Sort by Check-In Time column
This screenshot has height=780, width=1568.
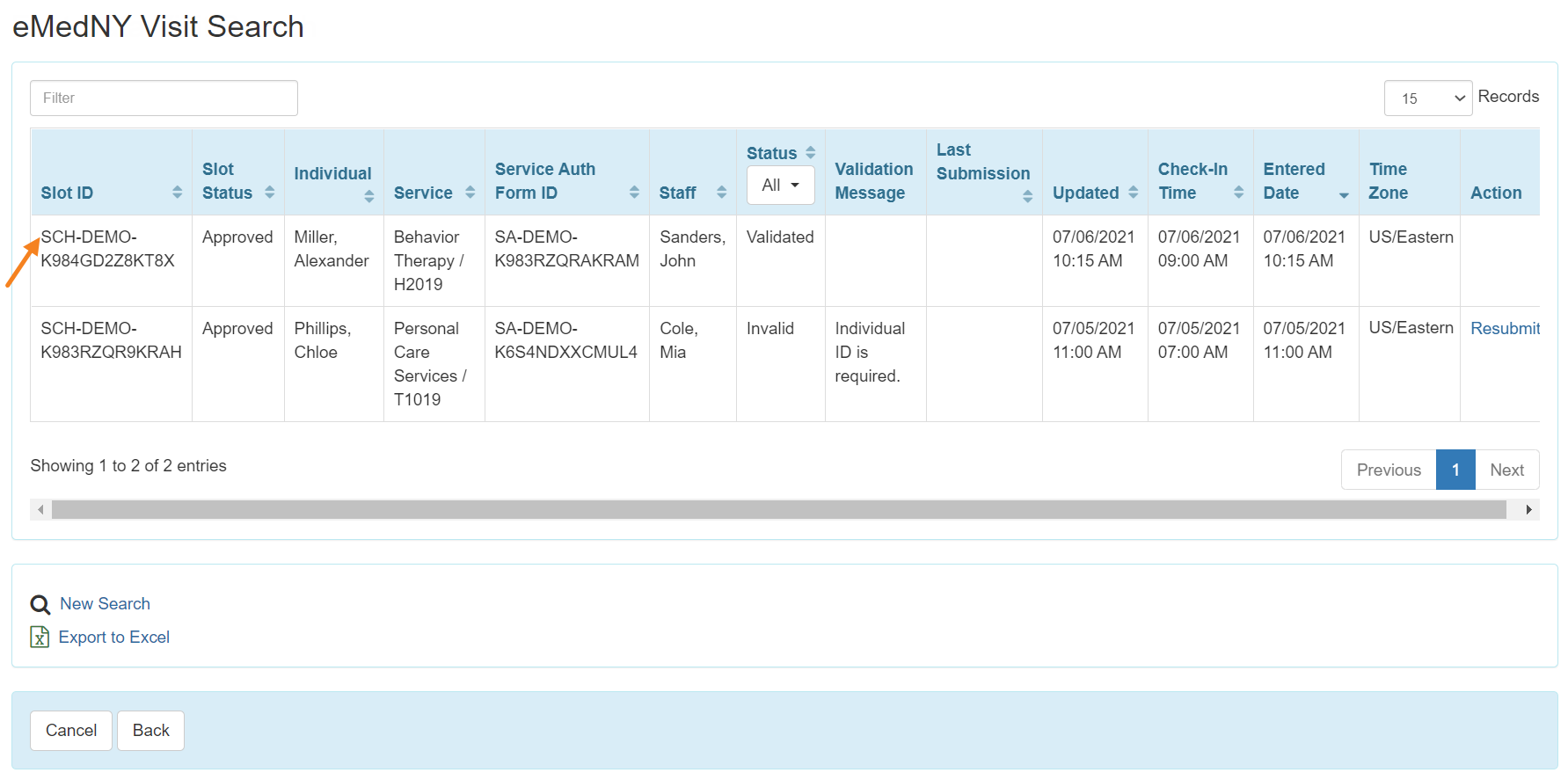[1238, 193]
